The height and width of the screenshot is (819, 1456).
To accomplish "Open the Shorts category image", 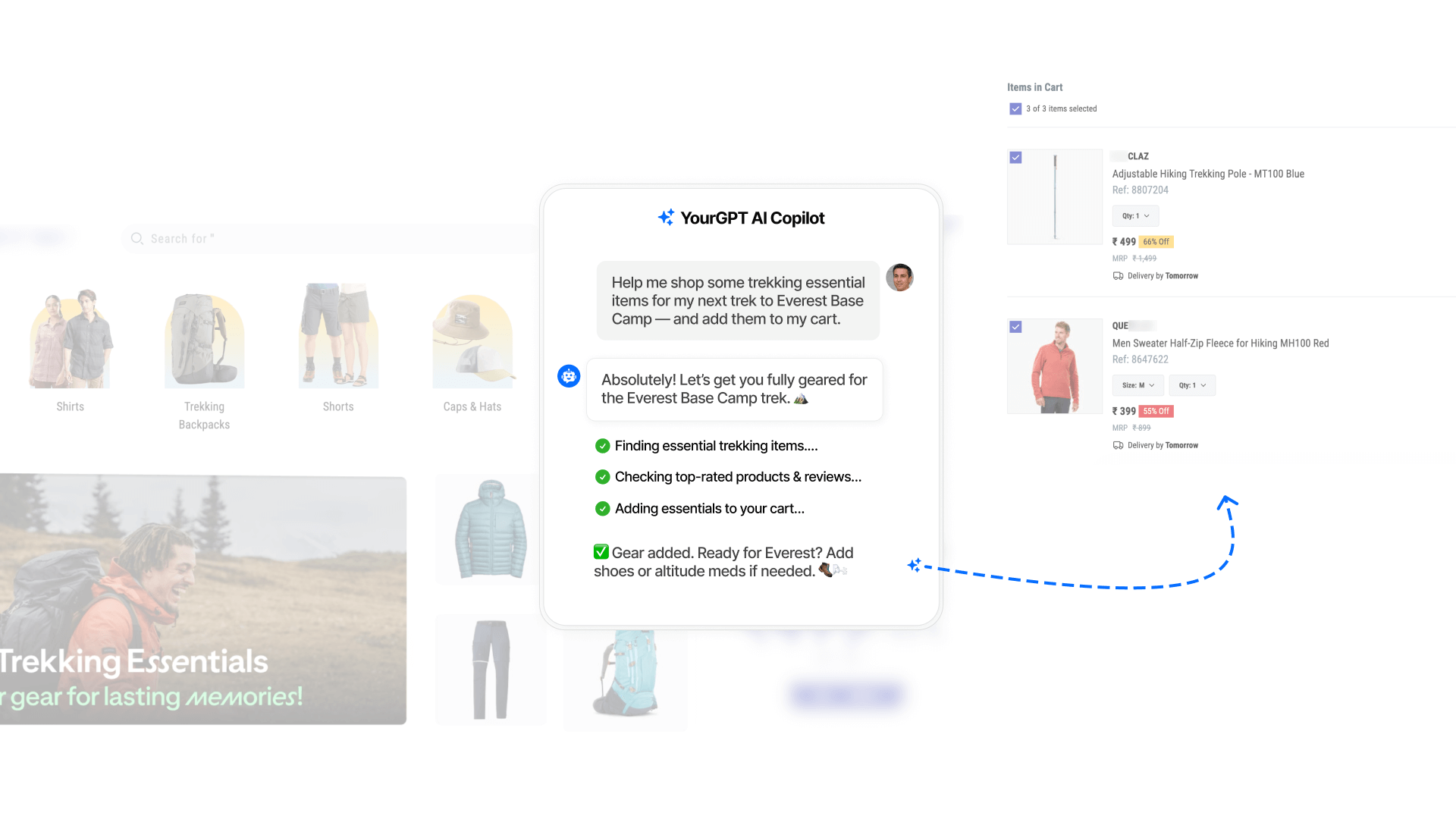I will click(338, 335).
